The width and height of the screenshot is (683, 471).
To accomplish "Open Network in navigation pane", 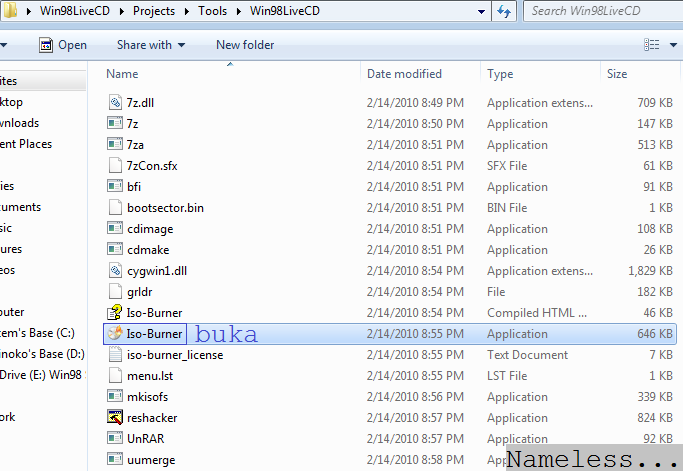I will click(x=8, y=417).
